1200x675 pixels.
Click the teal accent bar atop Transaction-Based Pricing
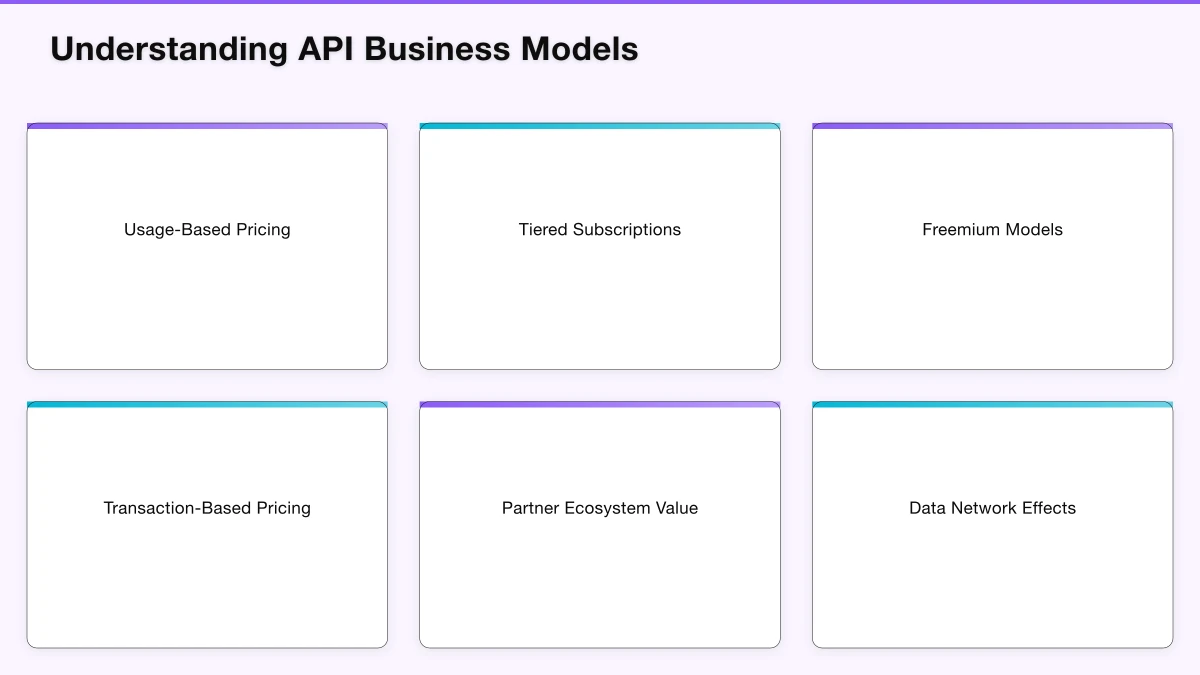click(207, 404)
